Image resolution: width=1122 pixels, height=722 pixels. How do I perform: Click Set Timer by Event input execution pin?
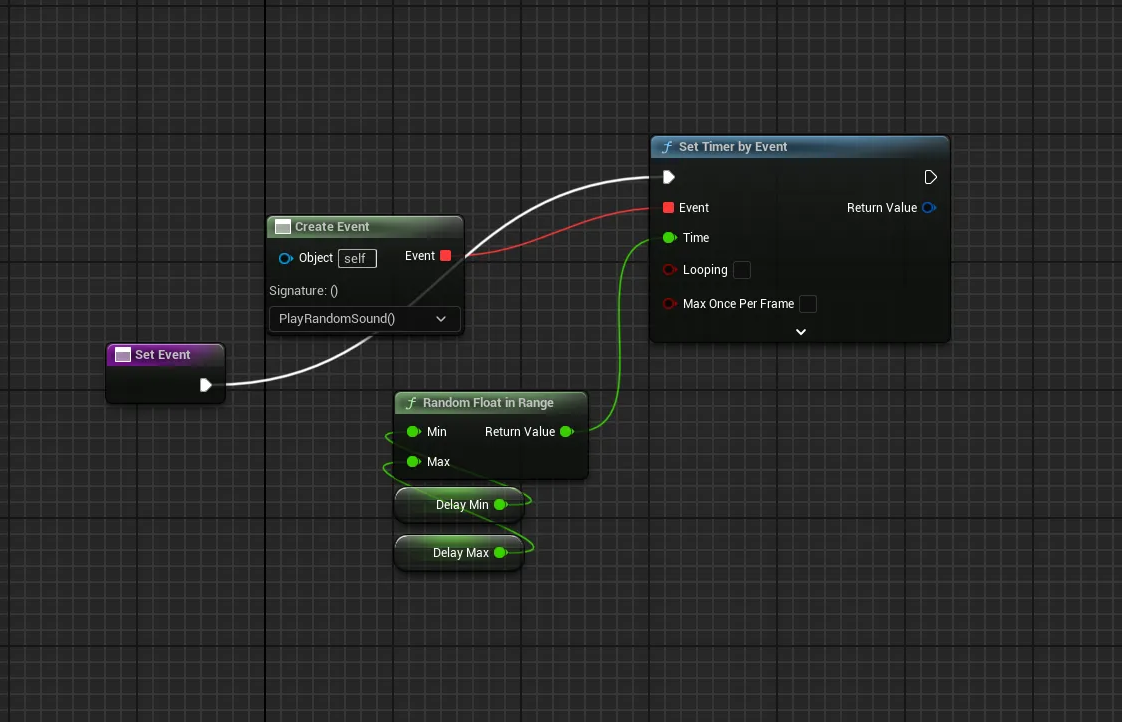point(669,177)
